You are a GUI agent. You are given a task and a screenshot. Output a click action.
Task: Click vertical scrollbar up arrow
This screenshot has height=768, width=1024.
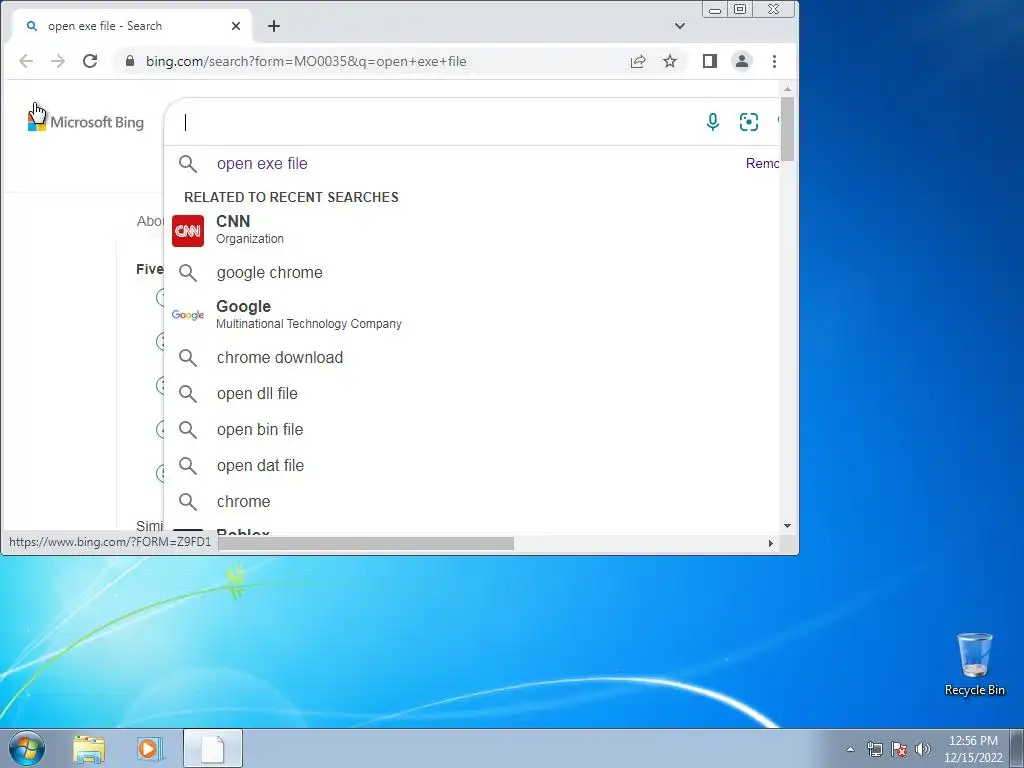click(788, 89)
